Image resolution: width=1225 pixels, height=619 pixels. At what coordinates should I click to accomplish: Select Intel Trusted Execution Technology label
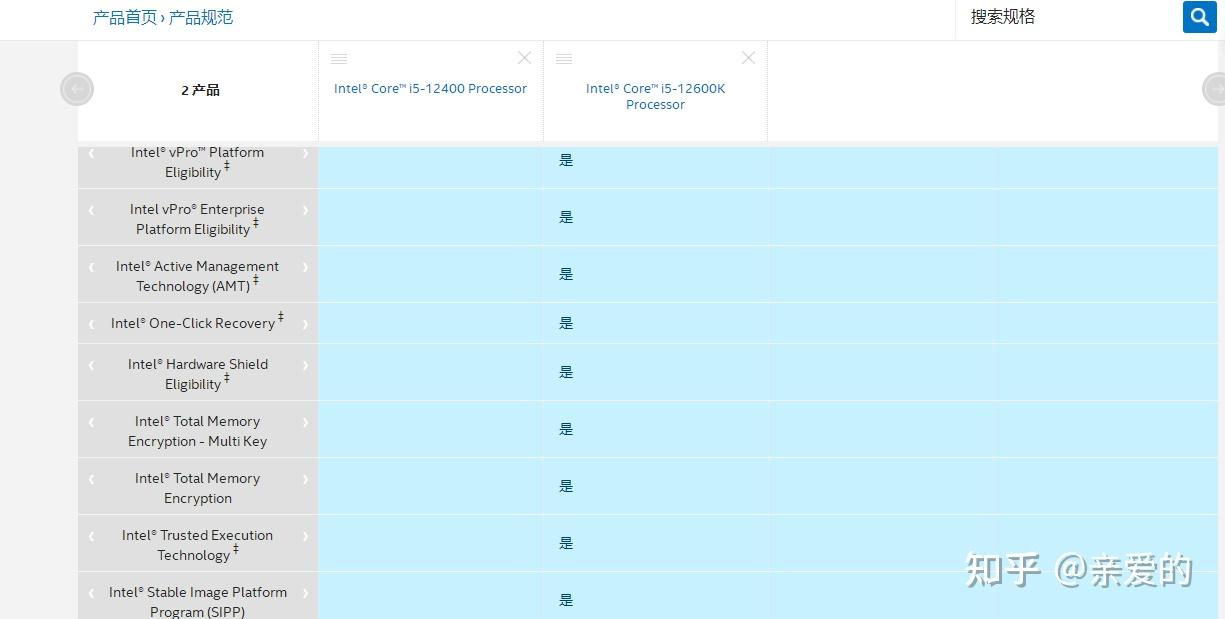198,545
